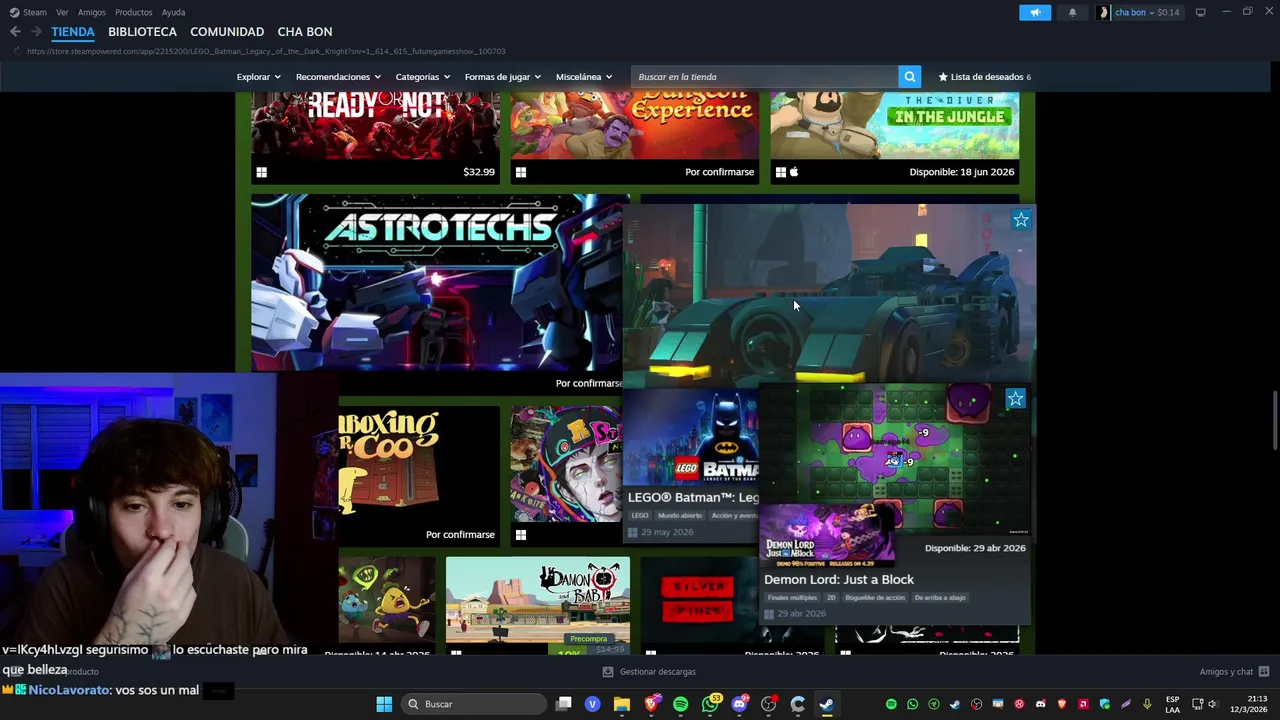Click the 'Mundo abierto' tag
1280x720 pixels.
[680, 516]
